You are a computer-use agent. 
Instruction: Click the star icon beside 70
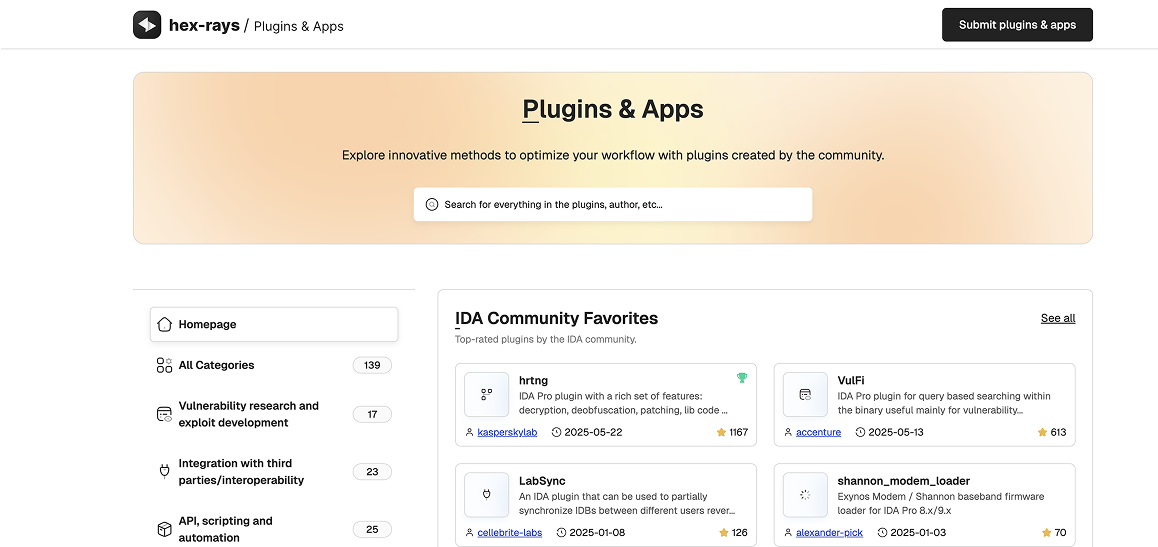tap(1046, 533)
